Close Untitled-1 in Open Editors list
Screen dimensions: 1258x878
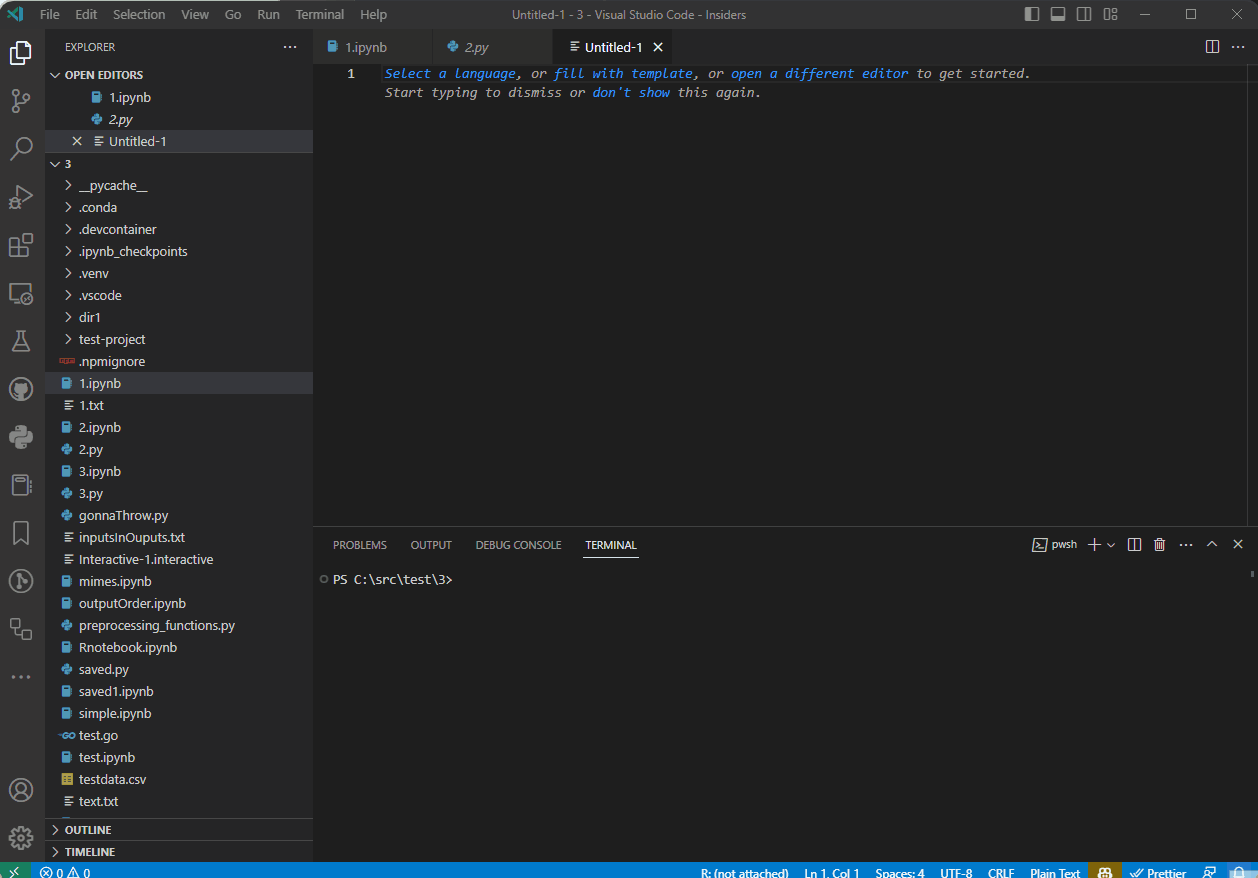point(77,141)
